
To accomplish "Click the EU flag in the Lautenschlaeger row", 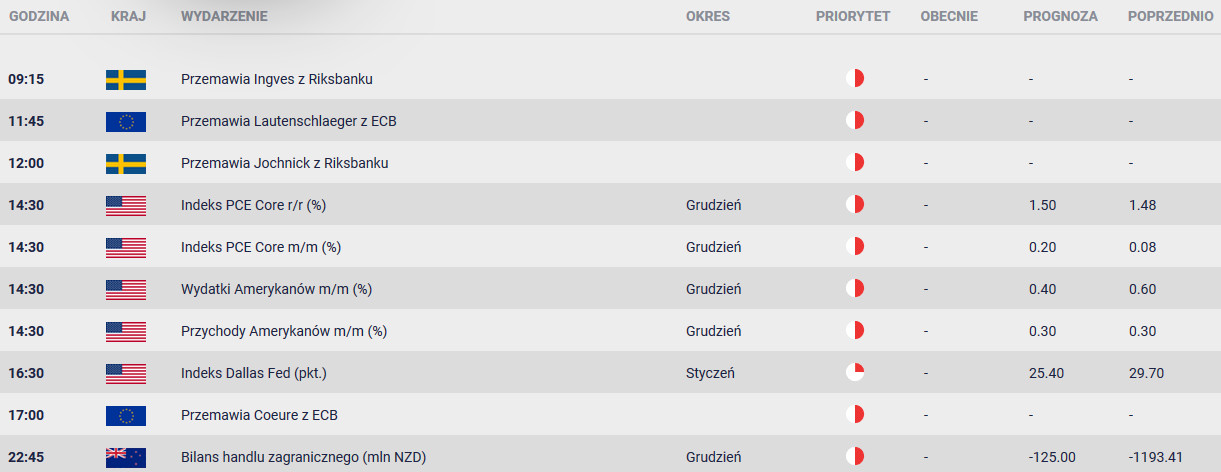I will [126, 121].
